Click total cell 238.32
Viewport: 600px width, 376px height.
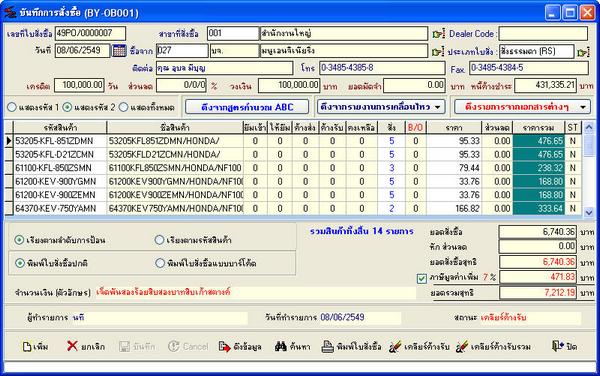point(538,168)
